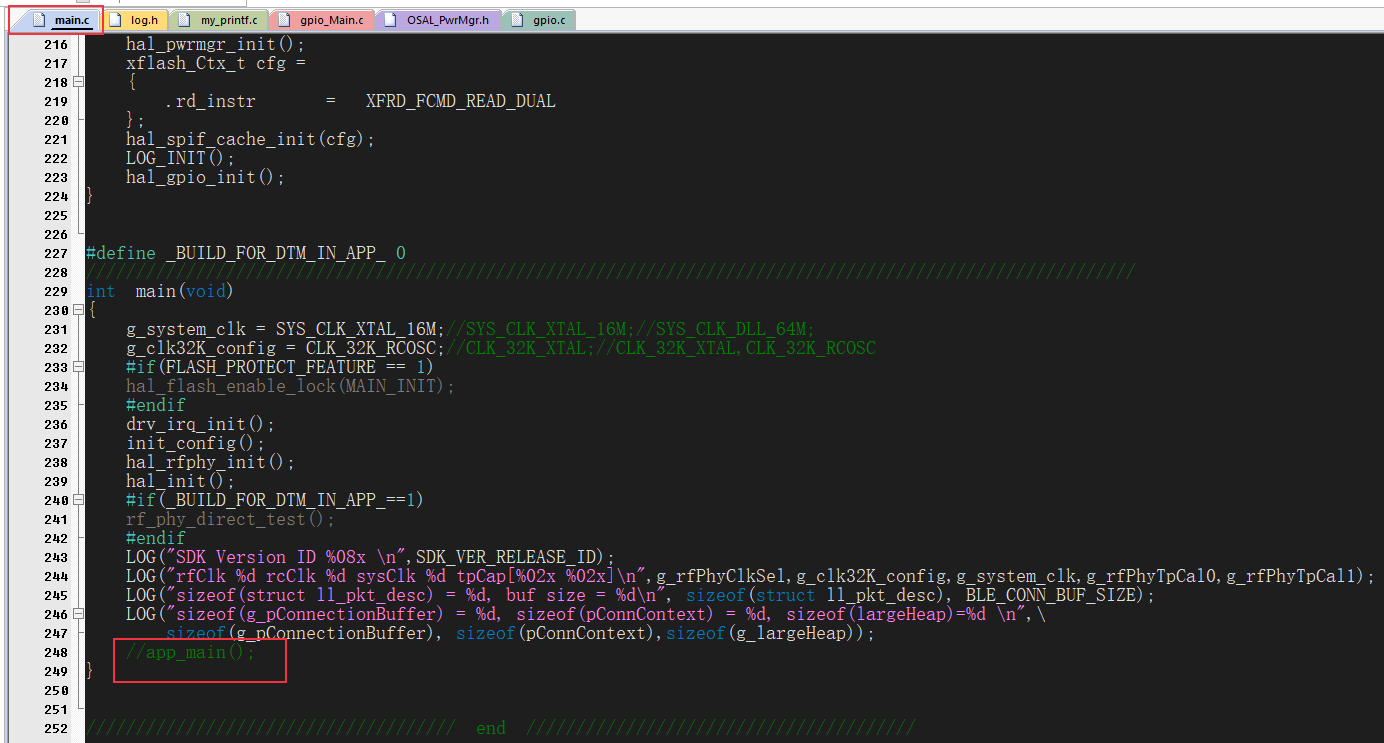This screenshot has width=1384, height=743.
Task: Click the hal_gpio_init(); statement
Action: tap(205, 177)
